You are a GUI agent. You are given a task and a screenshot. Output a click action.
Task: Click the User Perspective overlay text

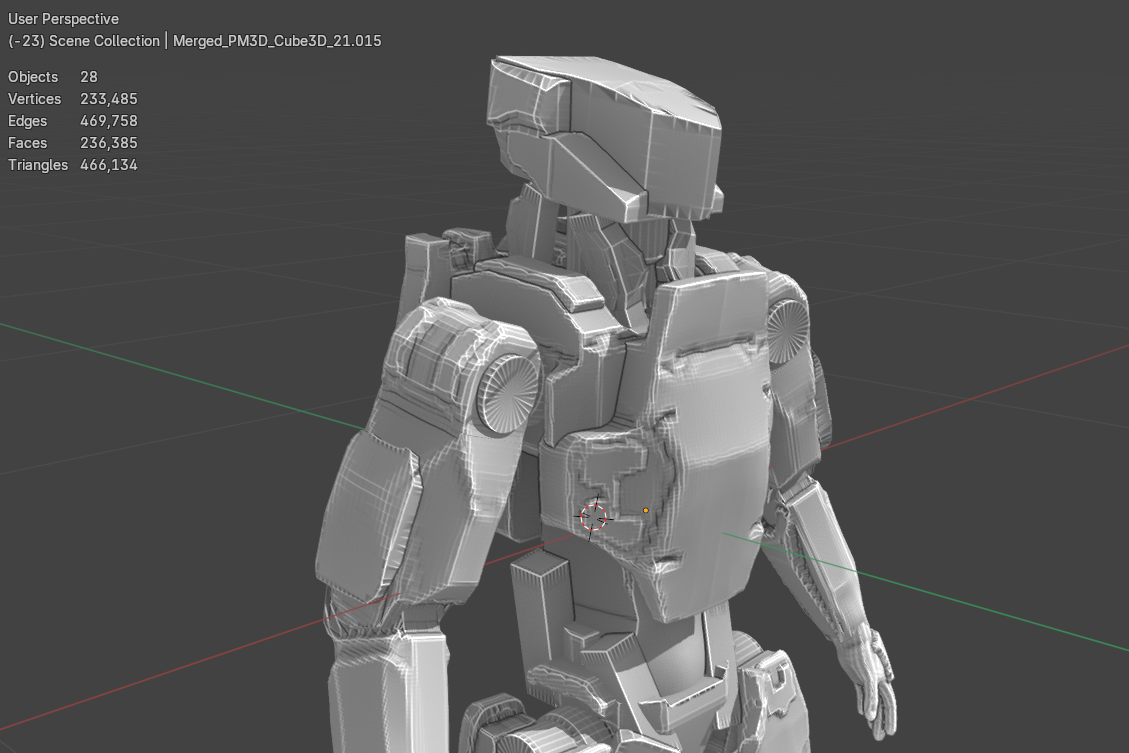point(63,18)
